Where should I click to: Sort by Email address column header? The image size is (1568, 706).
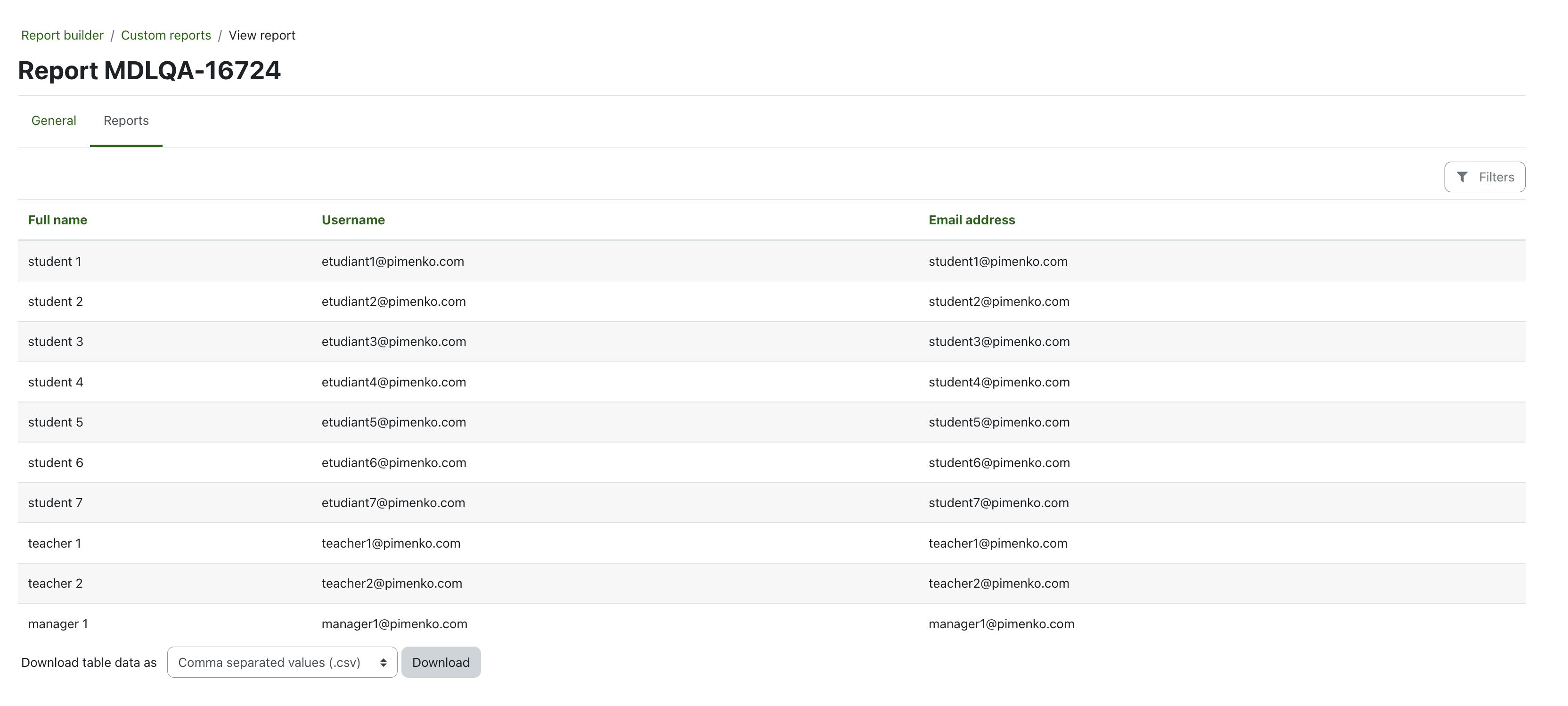pyautogui.click(x=972, y=220)
